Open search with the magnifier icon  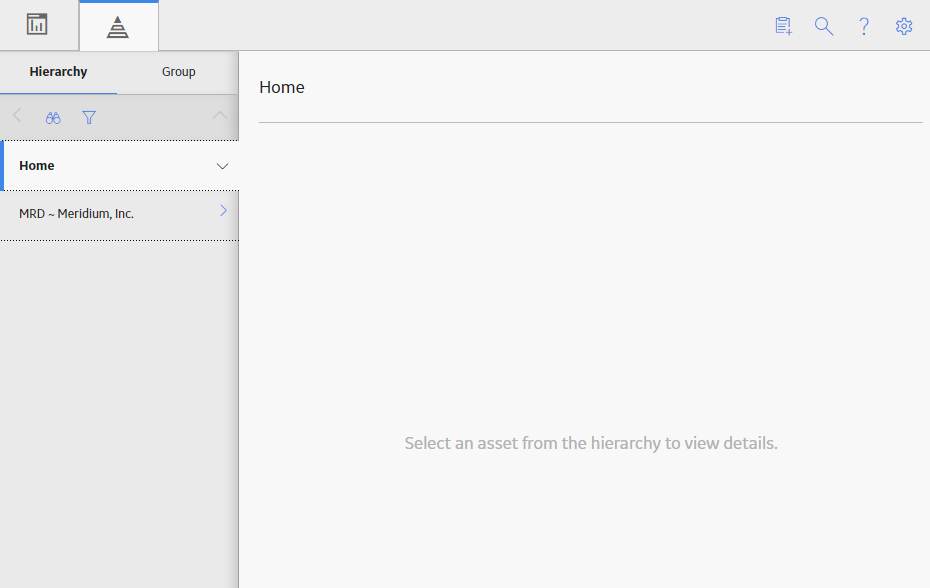point(824,26)
